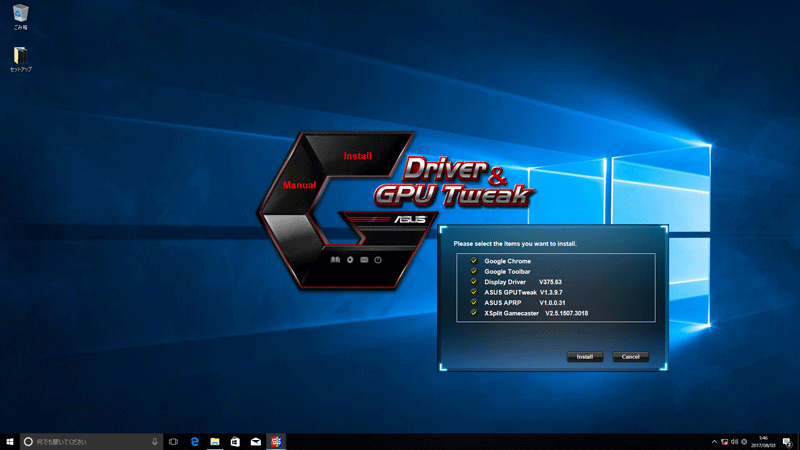
Task: Open File Explorer from the taskbar
Action: (x=215, y=441)
